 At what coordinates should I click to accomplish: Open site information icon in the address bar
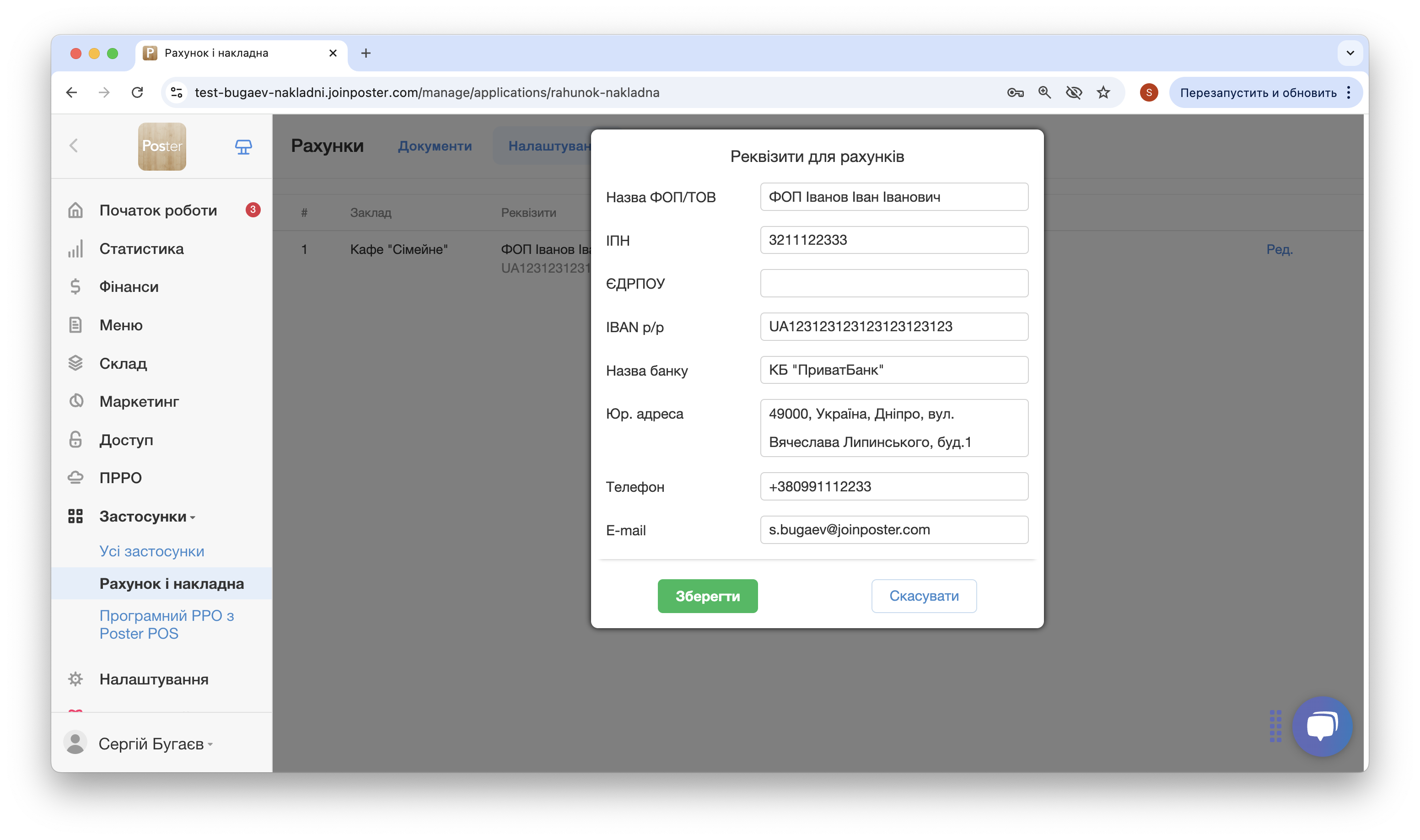click(x=177, y=92)
